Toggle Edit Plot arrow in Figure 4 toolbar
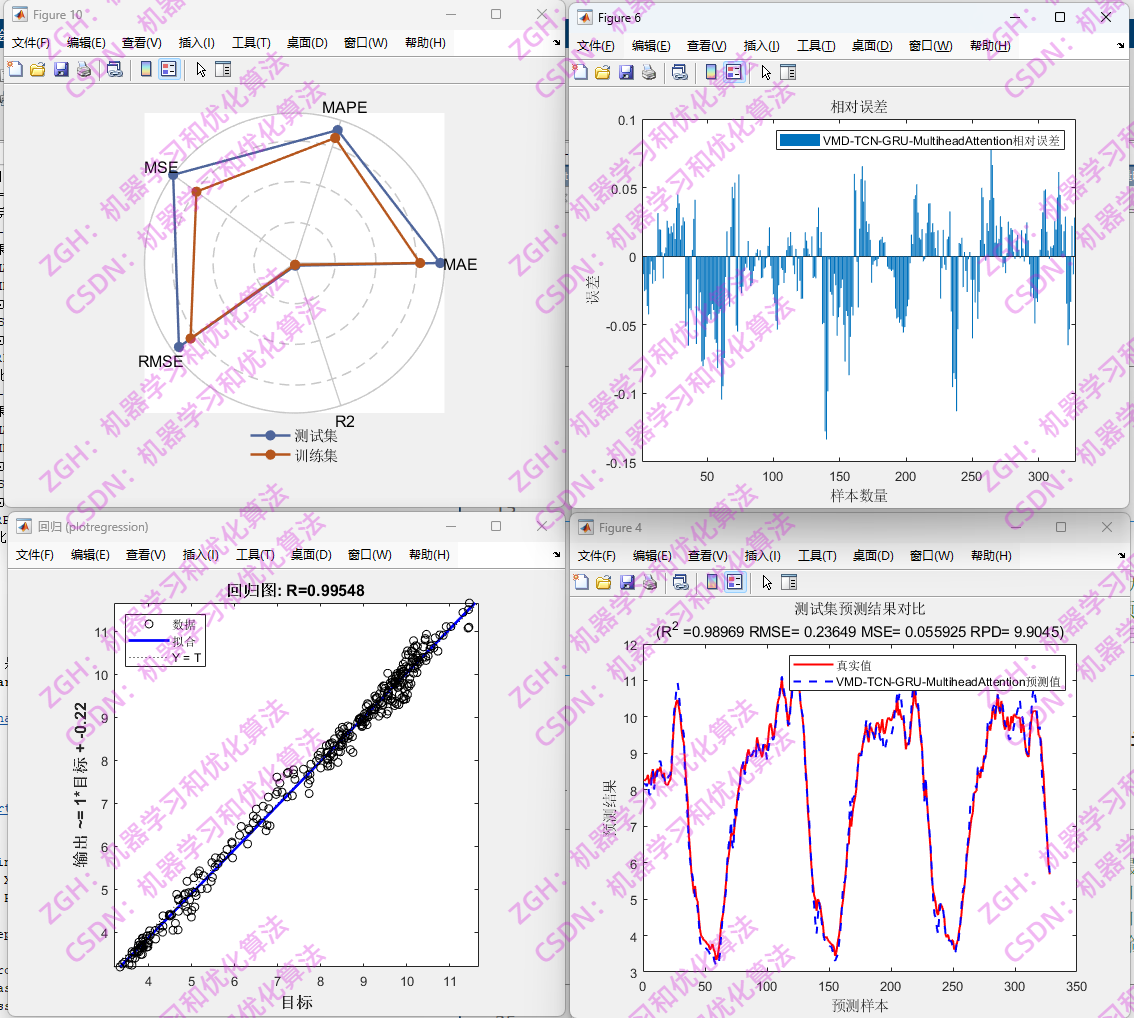This screenshot has height=1018, width=1134. (x=767, y=582)
